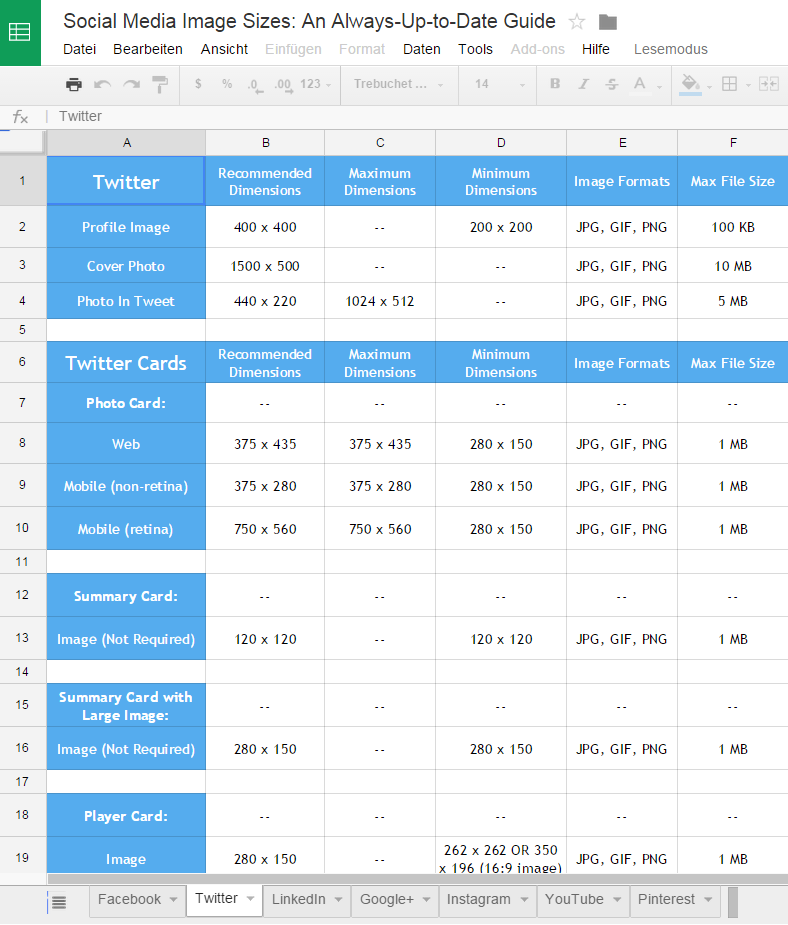
Task: Click the undo arrow icon
Action: click(x=102, y=84)
